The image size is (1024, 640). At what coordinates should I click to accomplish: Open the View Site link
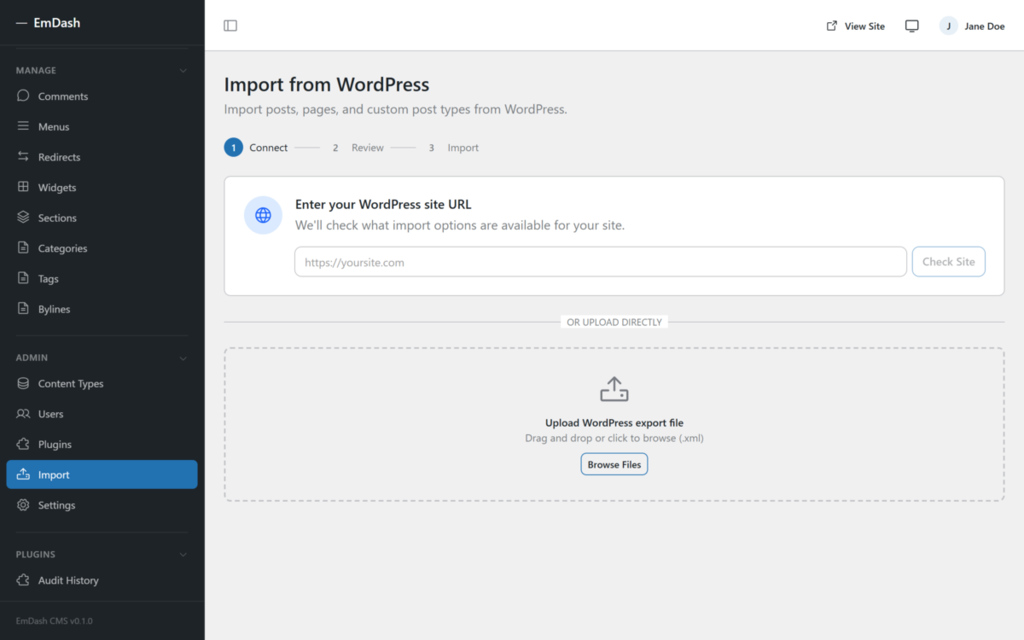[x=856, y=26]
